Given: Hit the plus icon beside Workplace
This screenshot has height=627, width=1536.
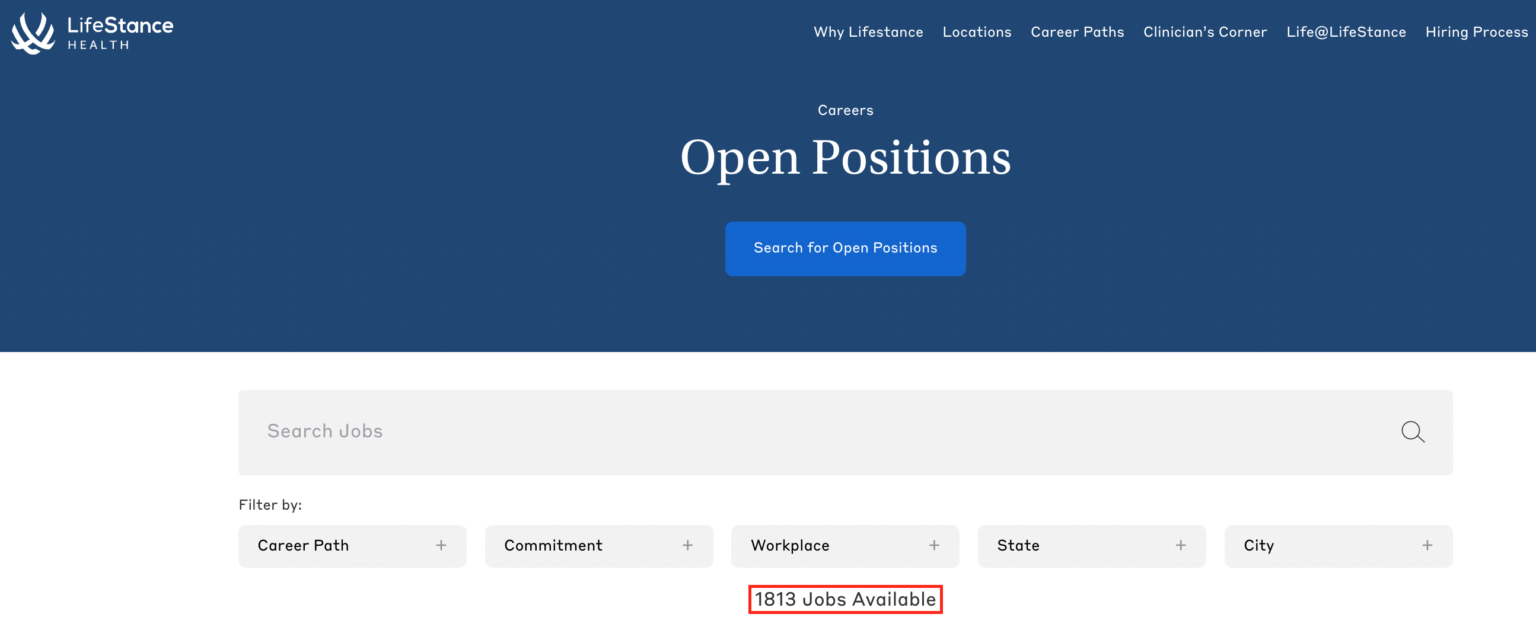Looking at the screenshot, I should (934, 545).
